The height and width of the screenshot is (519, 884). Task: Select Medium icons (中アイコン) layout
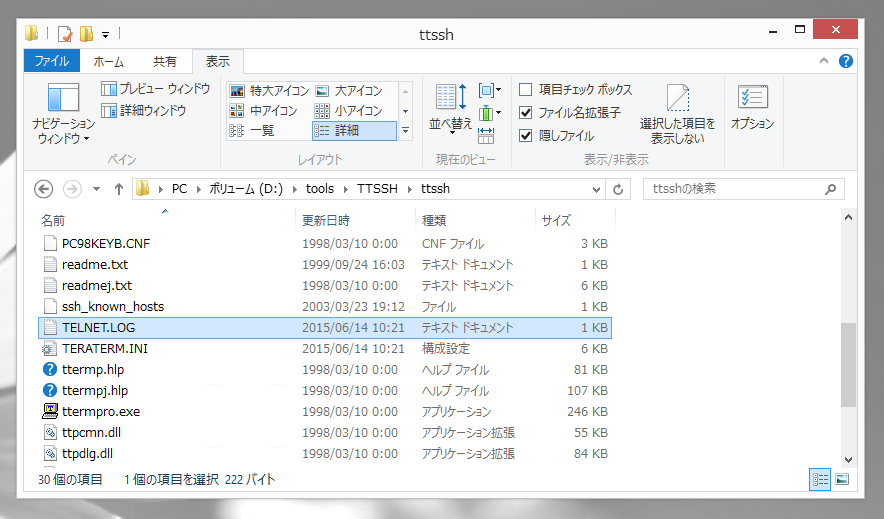tap(263, 110)
